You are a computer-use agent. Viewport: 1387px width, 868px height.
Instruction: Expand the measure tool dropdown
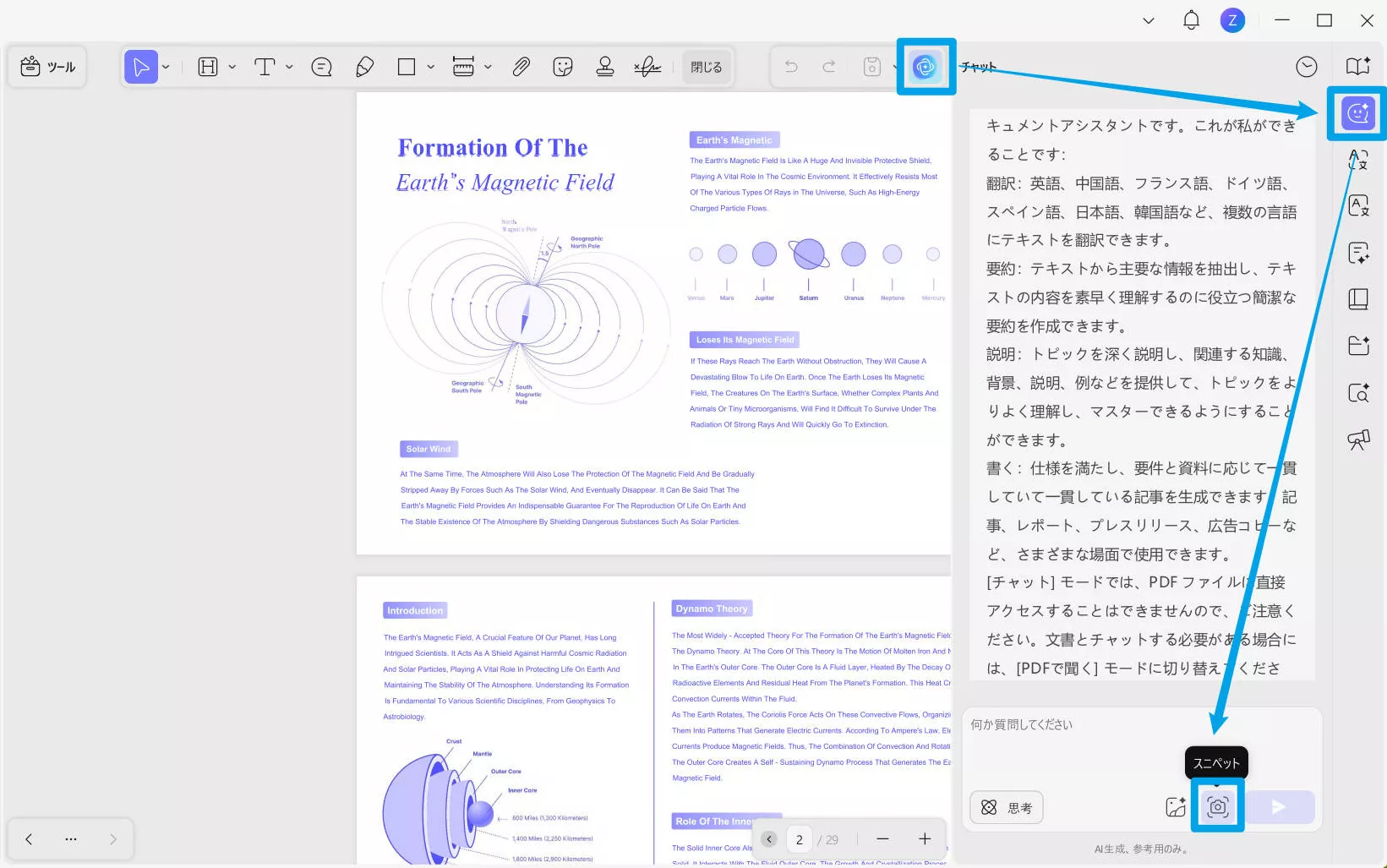[x=488, y=66]
